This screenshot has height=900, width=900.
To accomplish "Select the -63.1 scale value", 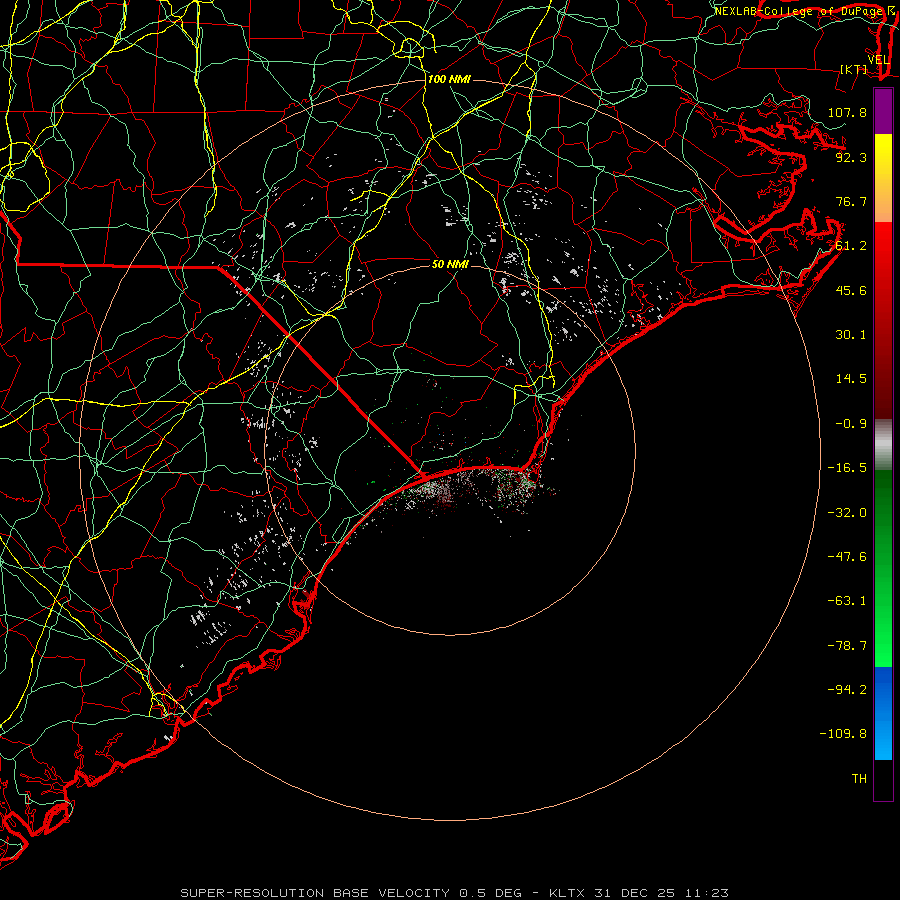I will [847, 601].
